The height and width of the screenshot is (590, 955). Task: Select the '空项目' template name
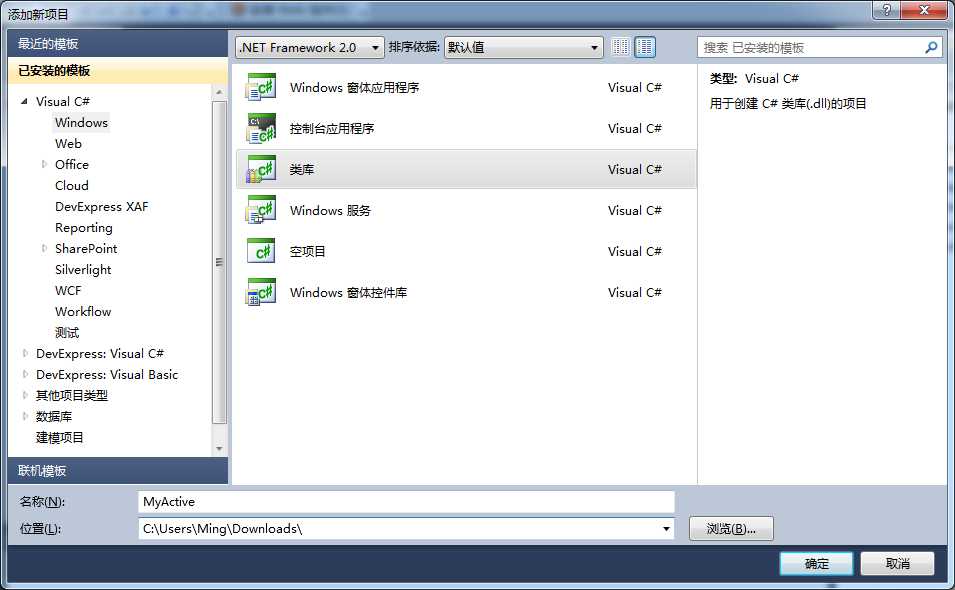tap(308, 251)
